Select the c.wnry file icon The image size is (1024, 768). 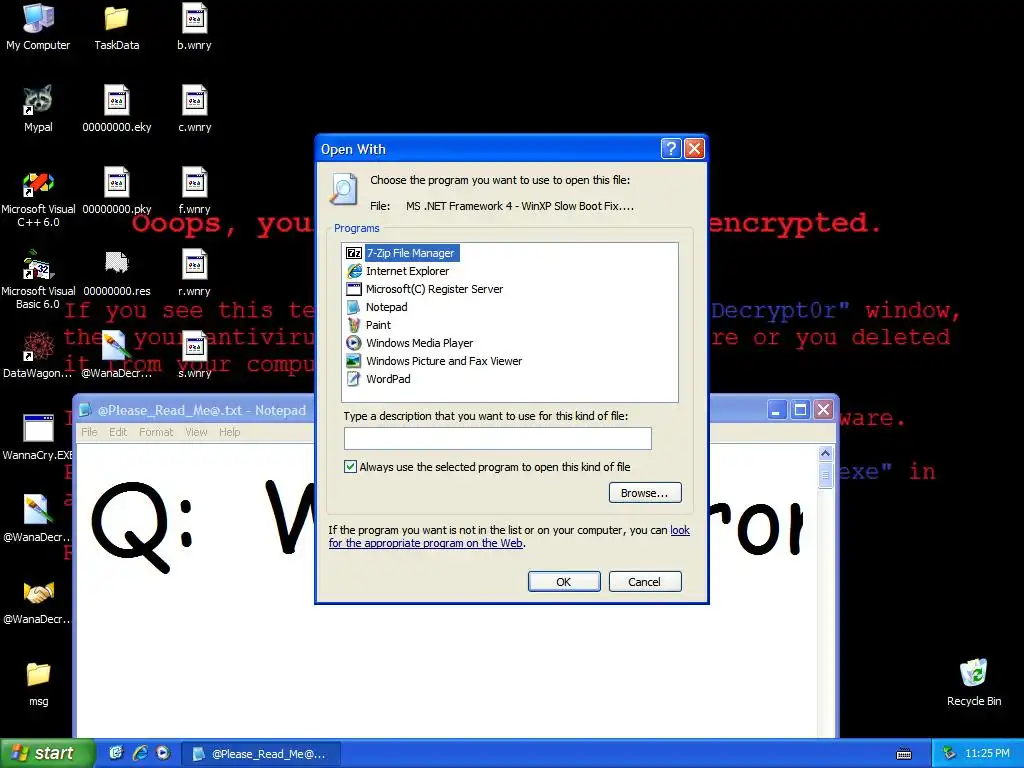(x=194, y=109)
